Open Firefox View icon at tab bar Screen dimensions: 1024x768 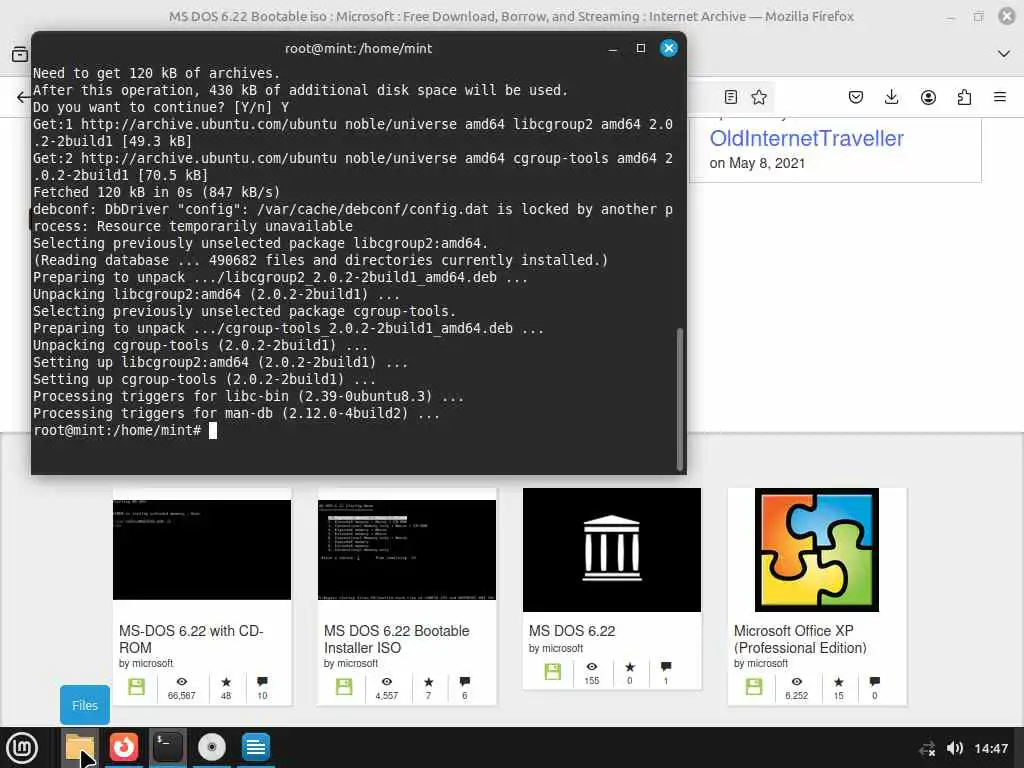click(x=20, y=54)
